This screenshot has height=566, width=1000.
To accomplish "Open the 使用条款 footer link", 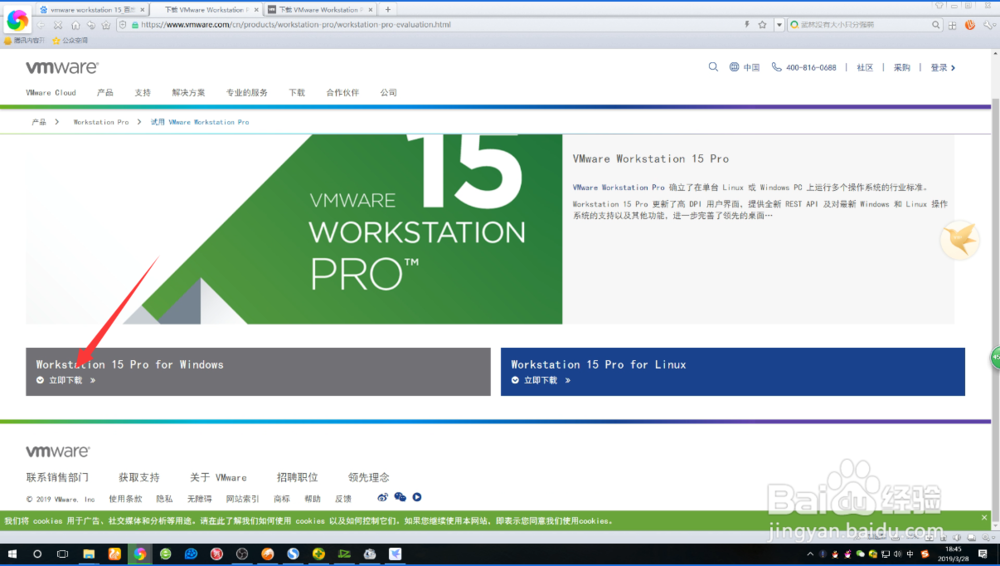I will coord(126,499).
